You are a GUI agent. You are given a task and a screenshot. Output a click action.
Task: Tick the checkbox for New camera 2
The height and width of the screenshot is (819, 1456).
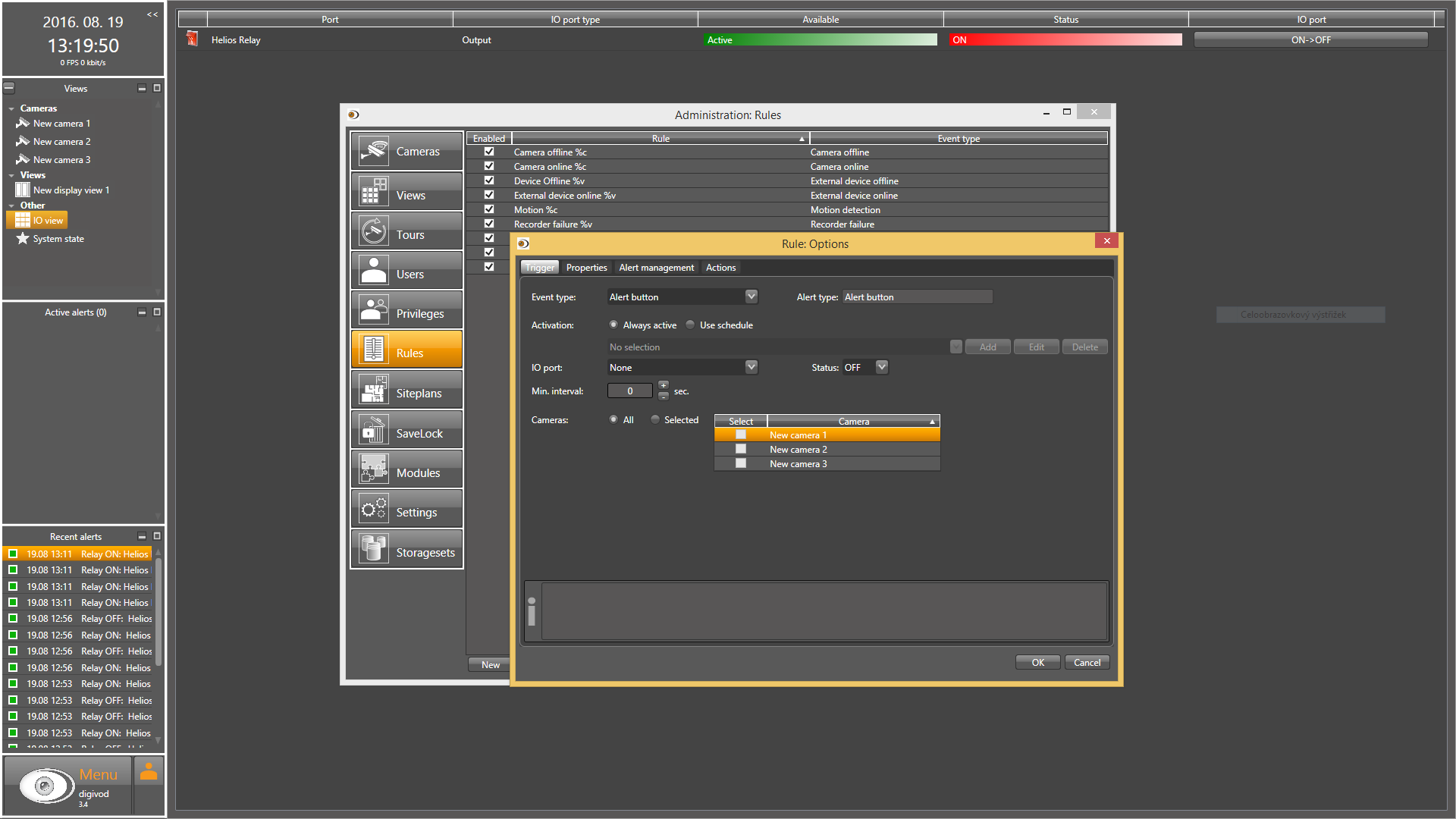pyautogui.click(x=741, y=450)
